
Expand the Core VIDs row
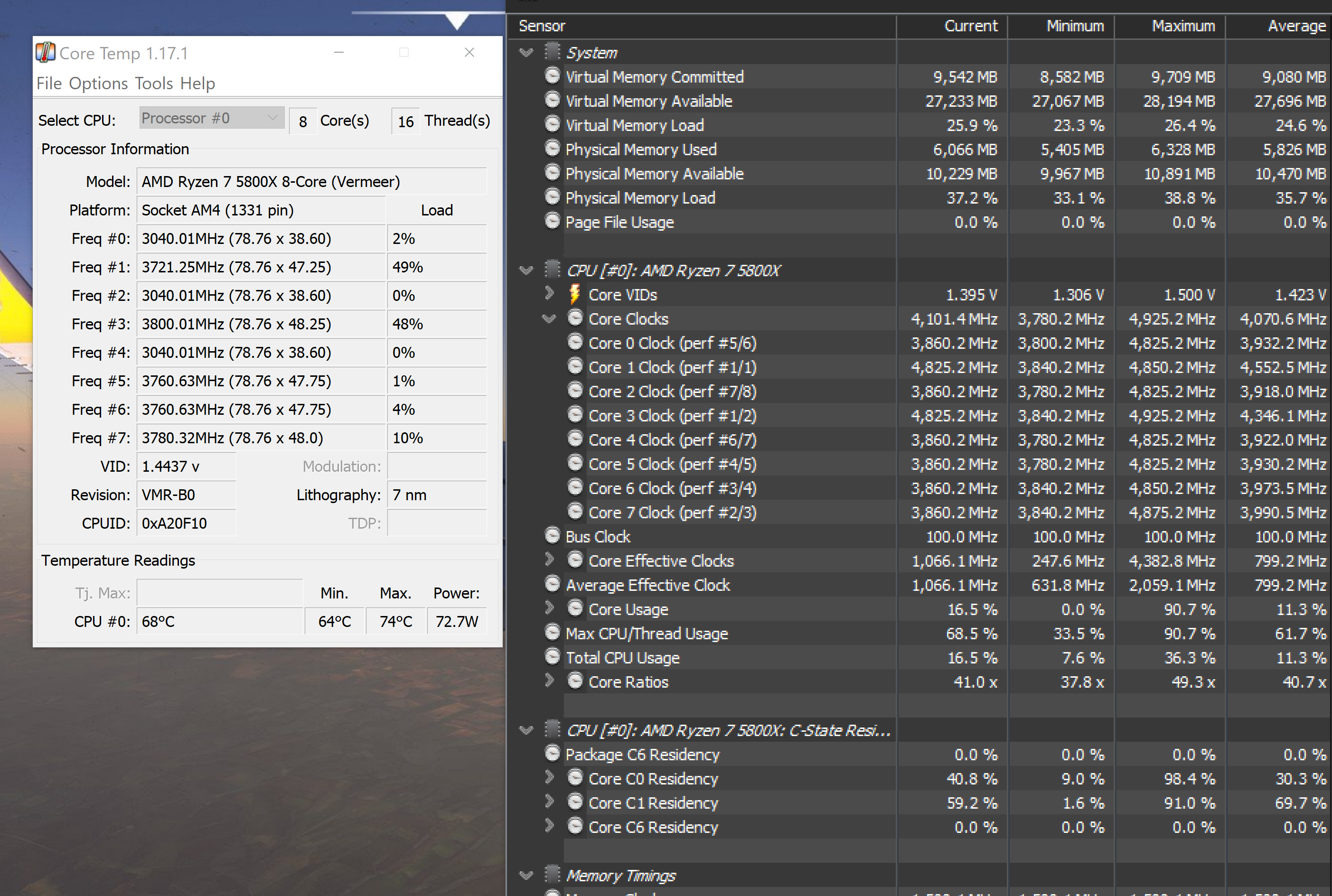549,294
